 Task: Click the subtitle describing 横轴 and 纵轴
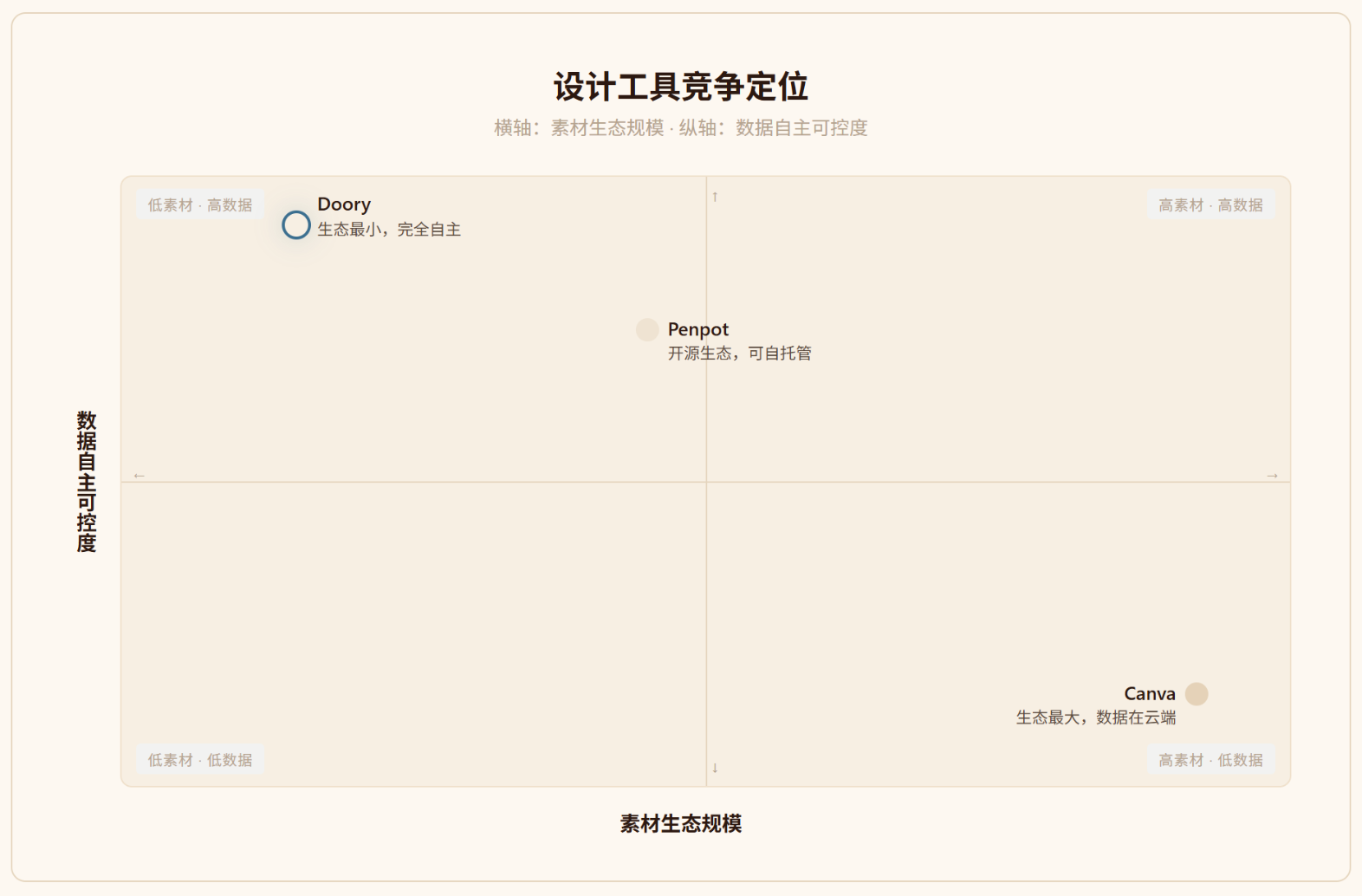(681, 128)
